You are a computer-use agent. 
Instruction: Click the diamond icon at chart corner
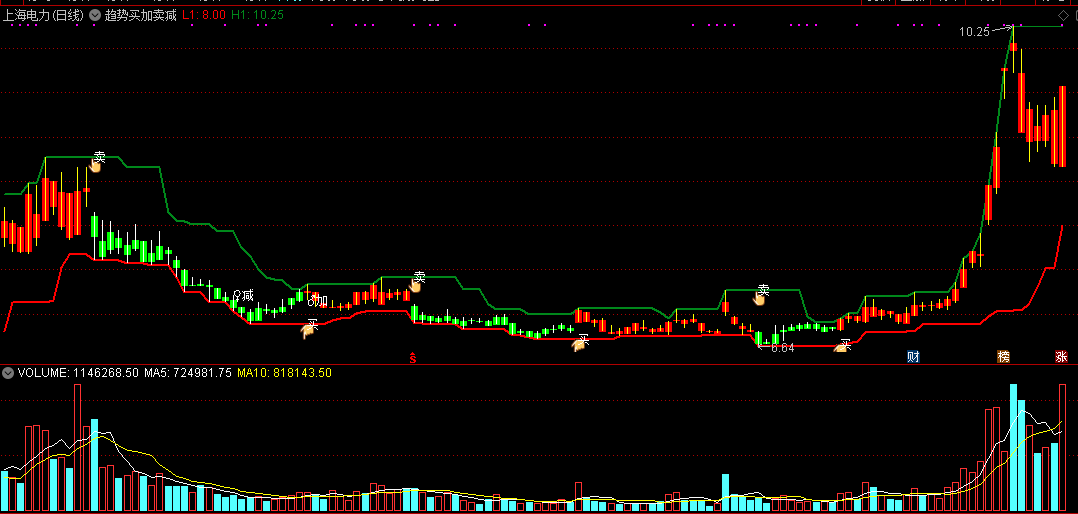(x=1062, y=15)
